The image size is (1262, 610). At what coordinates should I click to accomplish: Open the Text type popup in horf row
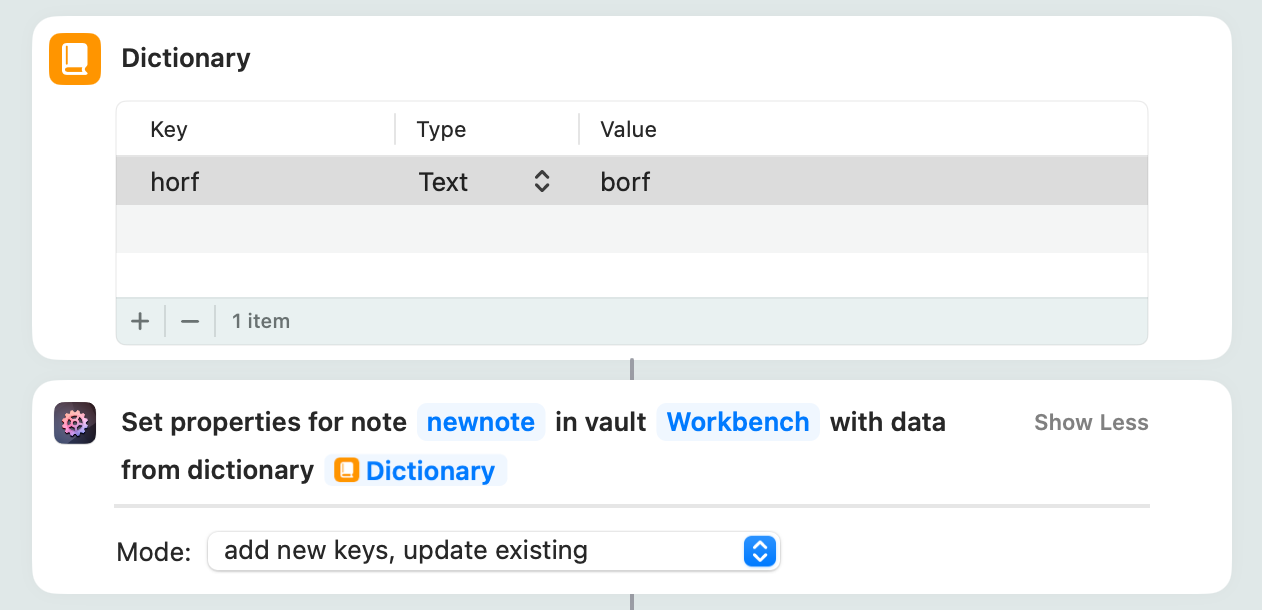444,182
